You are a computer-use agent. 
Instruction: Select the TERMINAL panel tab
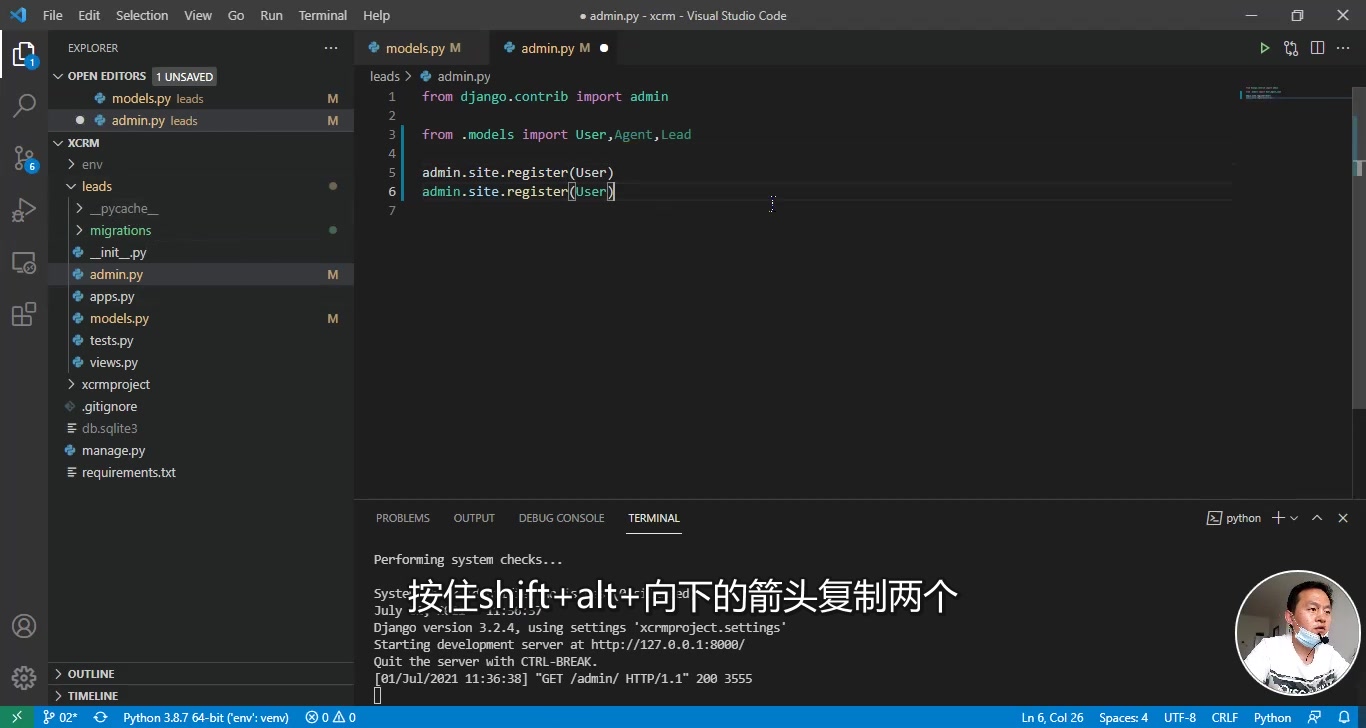pos(654,518)
